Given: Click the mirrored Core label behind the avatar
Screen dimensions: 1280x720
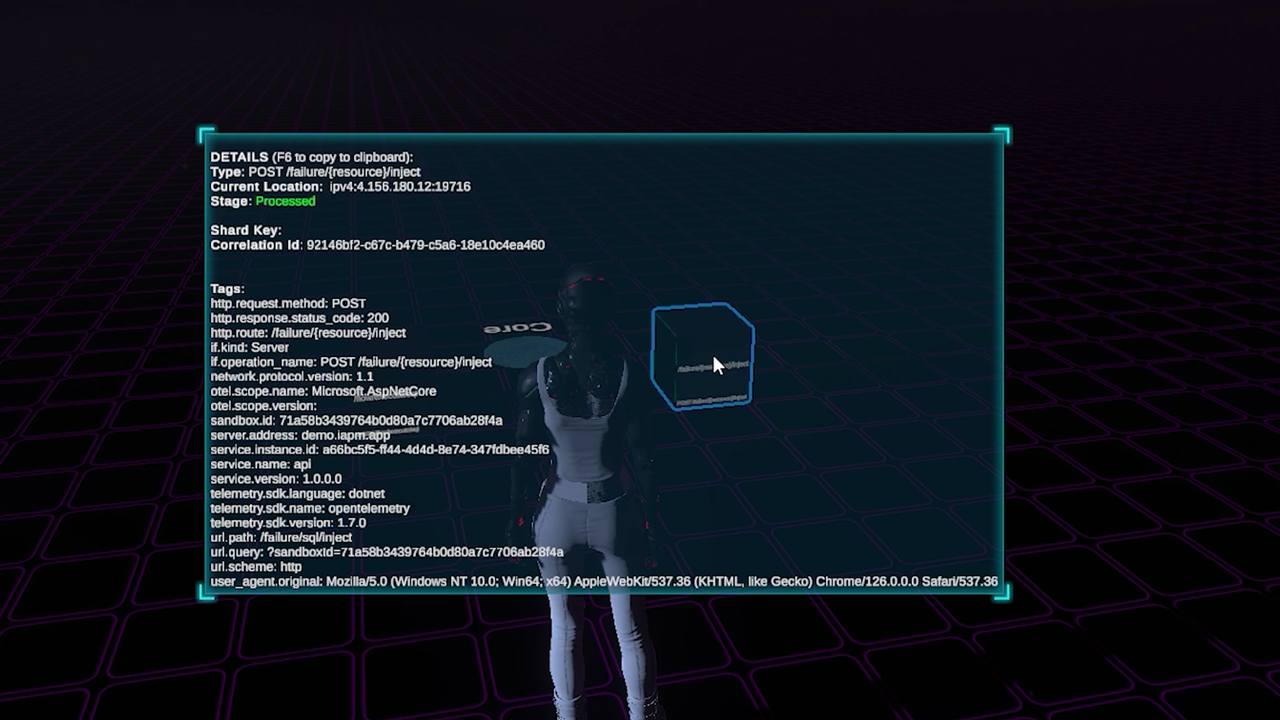Looking at the screenshot, I should point(518,328).
